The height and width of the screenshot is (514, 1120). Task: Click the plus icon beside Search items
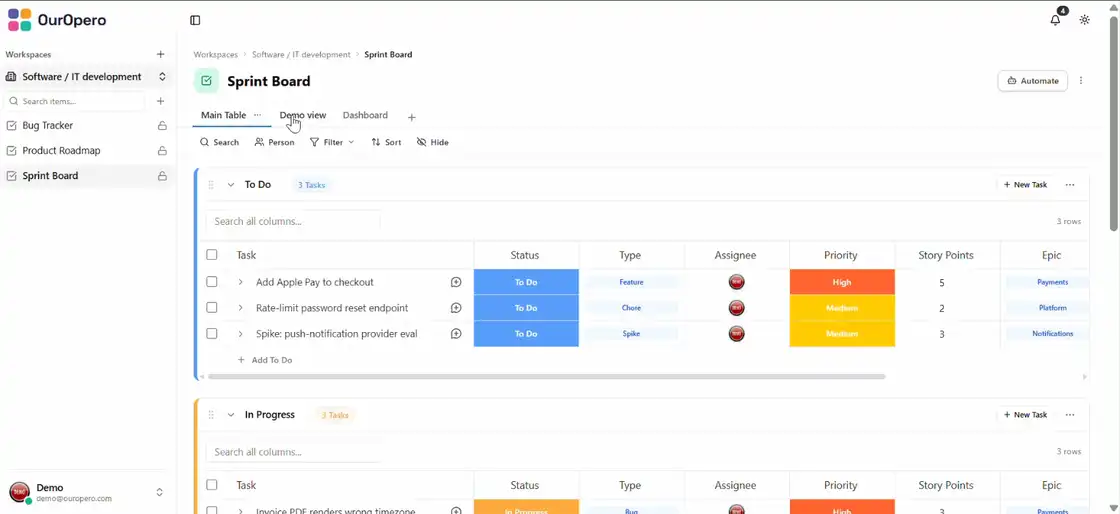161,101
